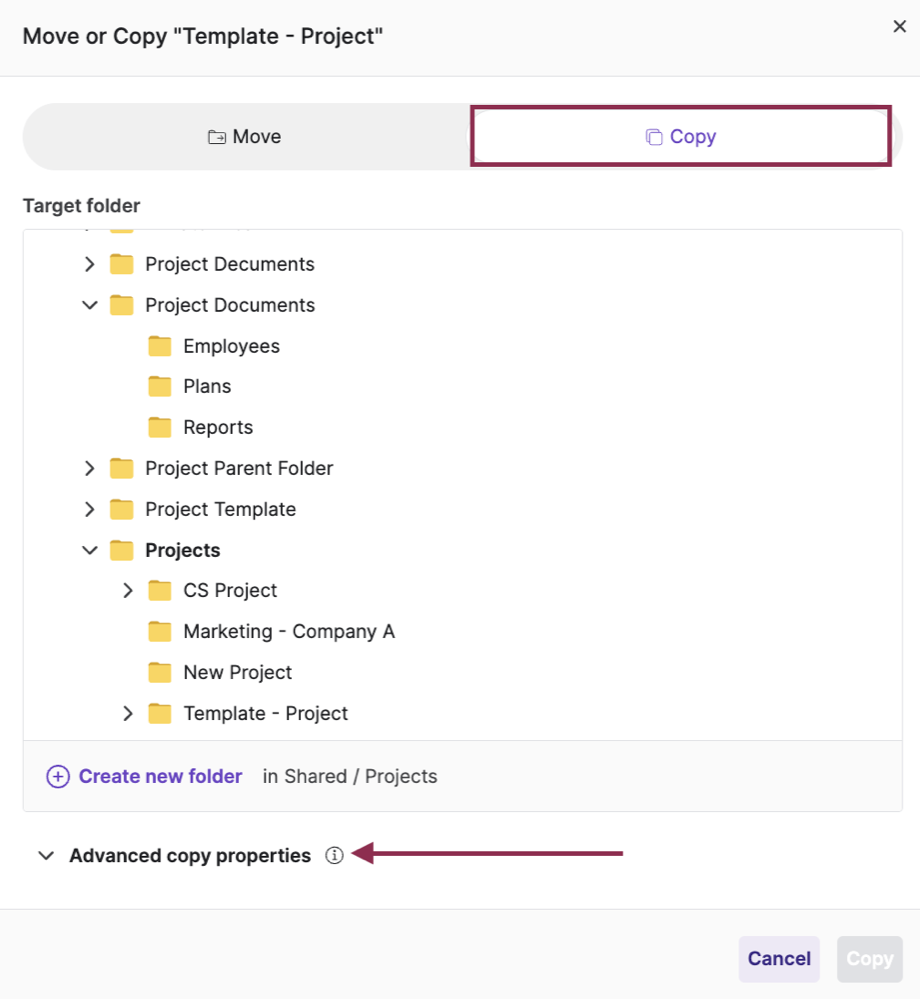Image resolution: width=920 pixels, height=999 pixels.
Task: Expand the Project Documents folder
Action: pyautogui.click(x=89, y=263)
